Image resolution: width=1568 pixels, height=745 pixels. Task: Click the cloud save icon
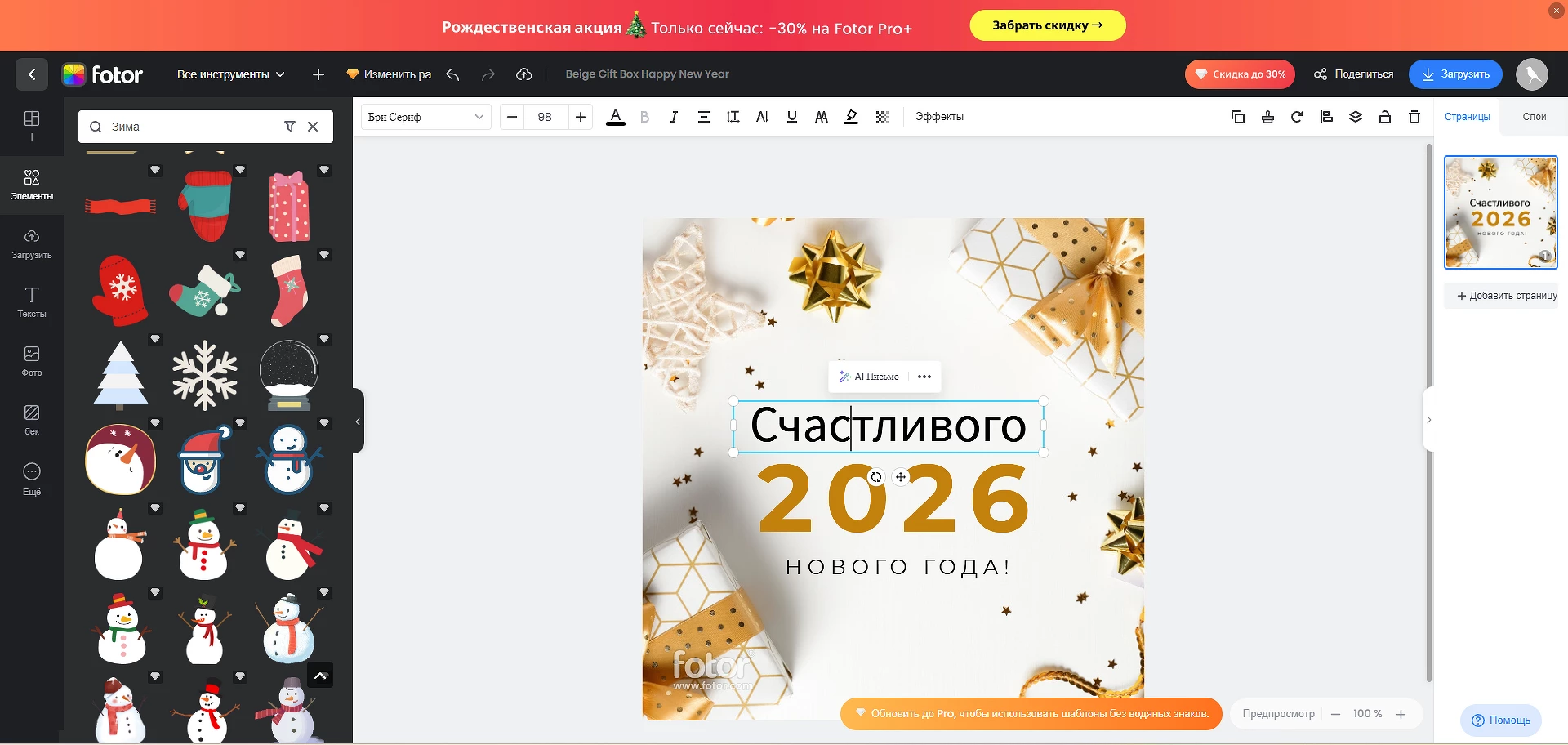524,74
